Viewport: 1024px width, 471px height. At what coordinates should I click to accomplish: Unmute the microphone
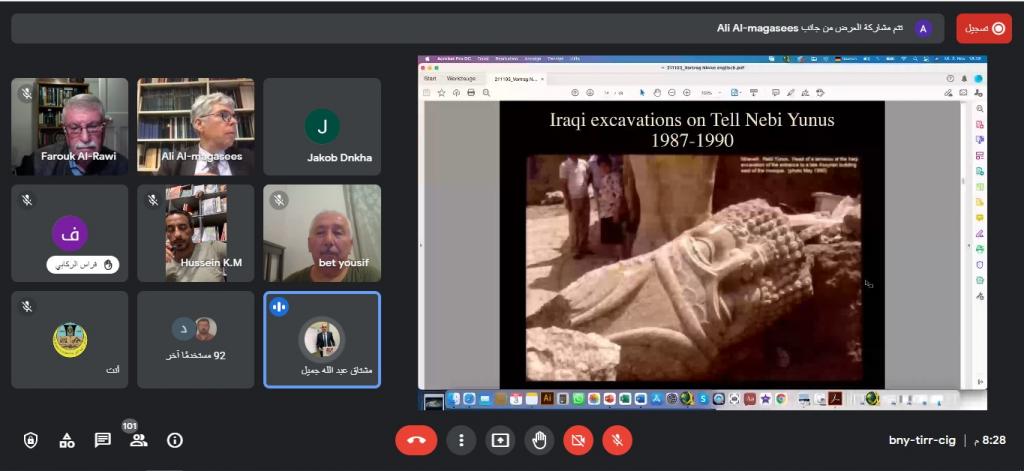click(617, 440)
